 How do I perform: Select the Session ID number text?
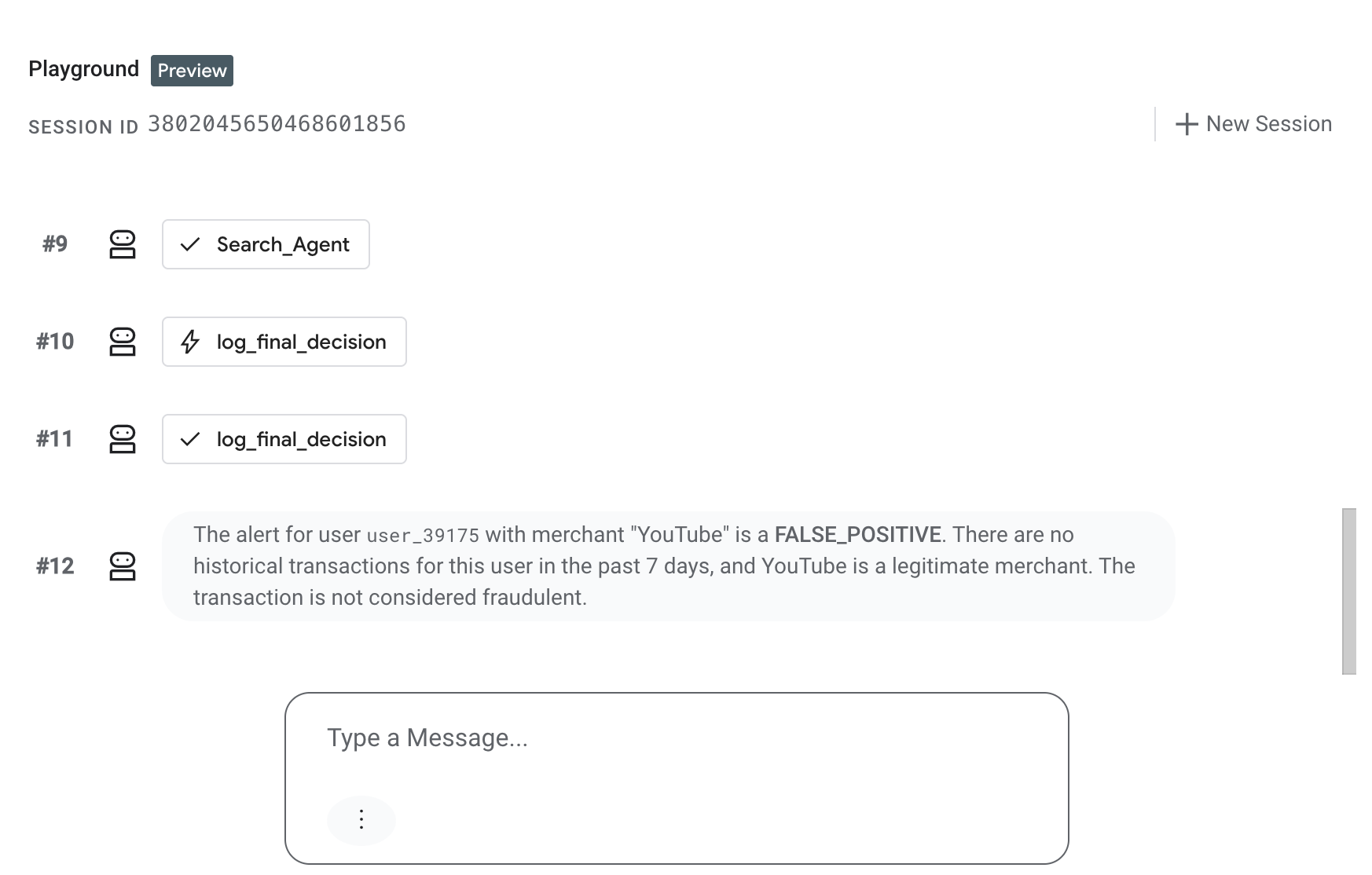[x=277, y=123]
